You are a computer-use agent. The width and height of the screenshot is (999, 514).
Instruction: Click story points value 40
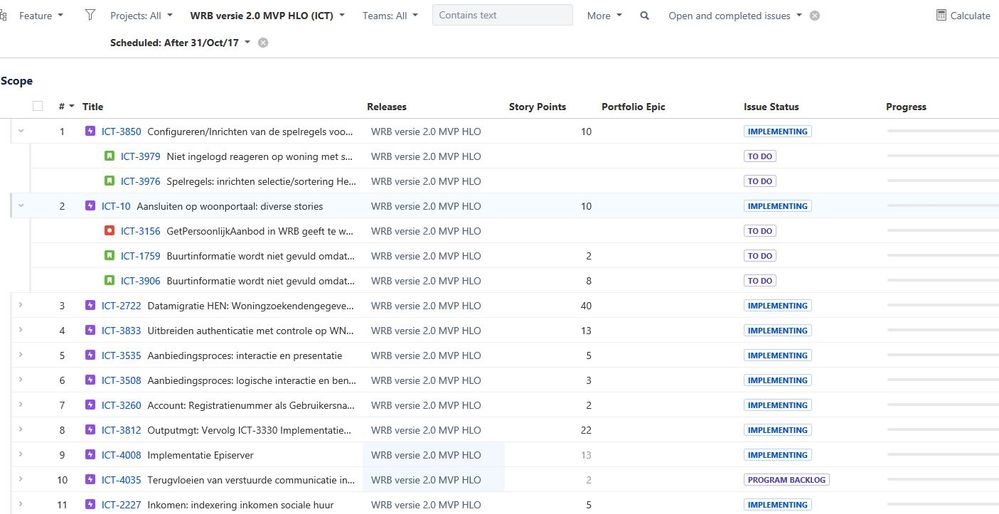(586, 306)
